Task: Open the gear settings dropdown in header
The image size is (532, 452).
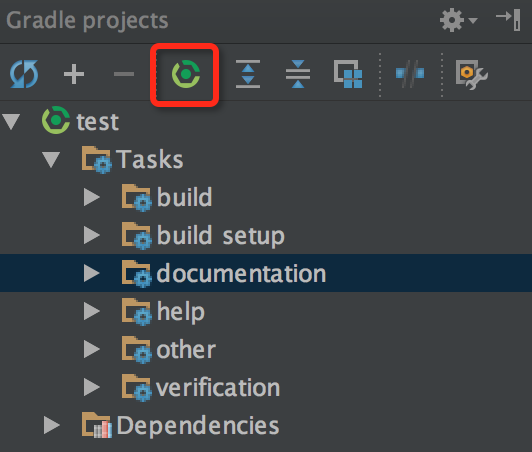Action: (458, 20)
